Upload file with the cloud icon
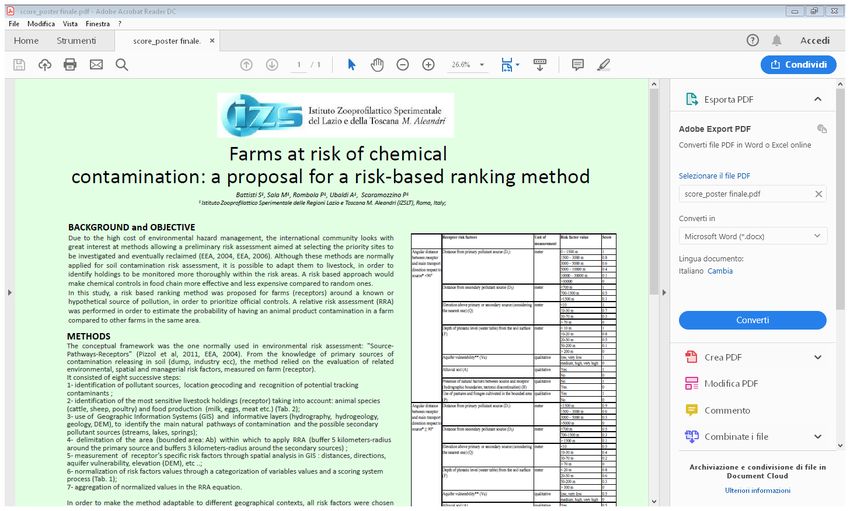 coord(44,65)
